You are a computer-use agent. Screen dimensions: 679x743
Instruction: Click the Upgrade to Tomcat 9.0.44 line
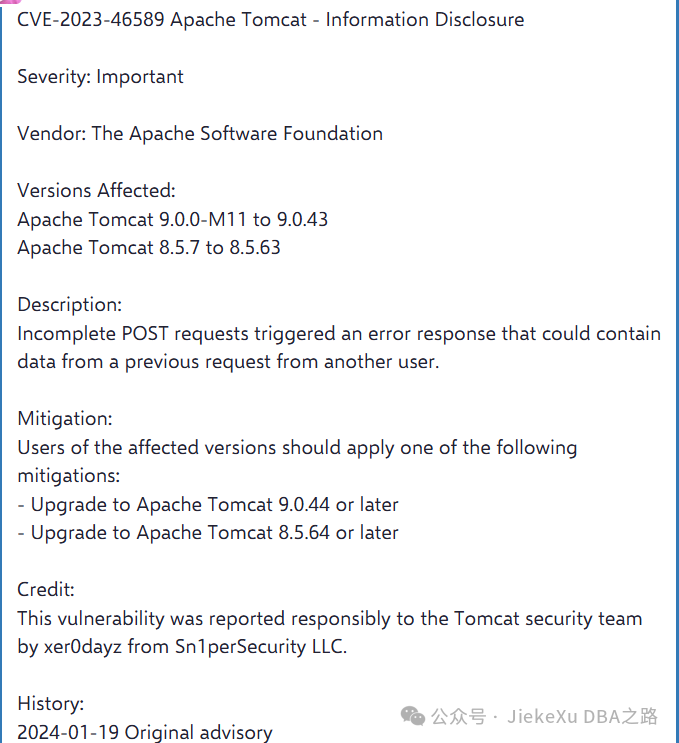208,504
